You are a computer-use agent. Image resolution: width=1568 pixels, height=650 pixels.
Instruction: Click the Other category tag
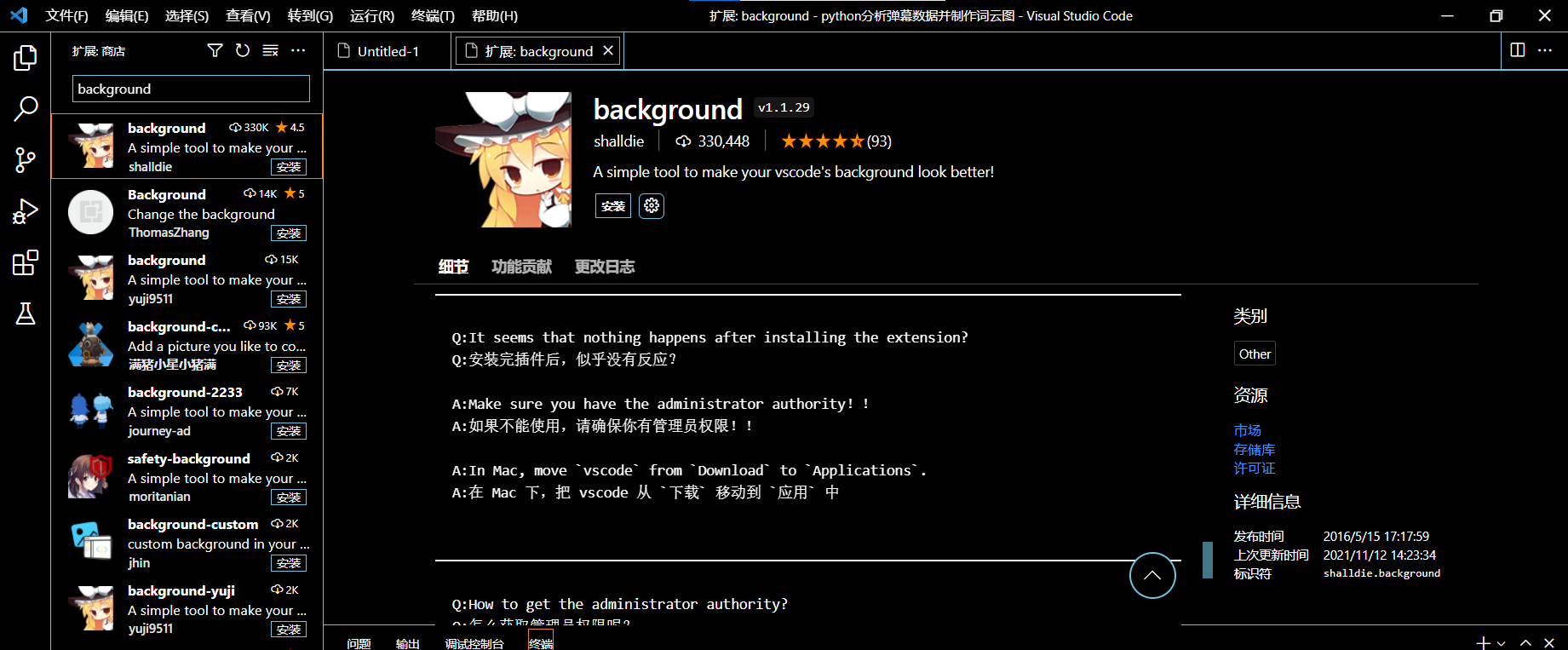click(1255, 354)
